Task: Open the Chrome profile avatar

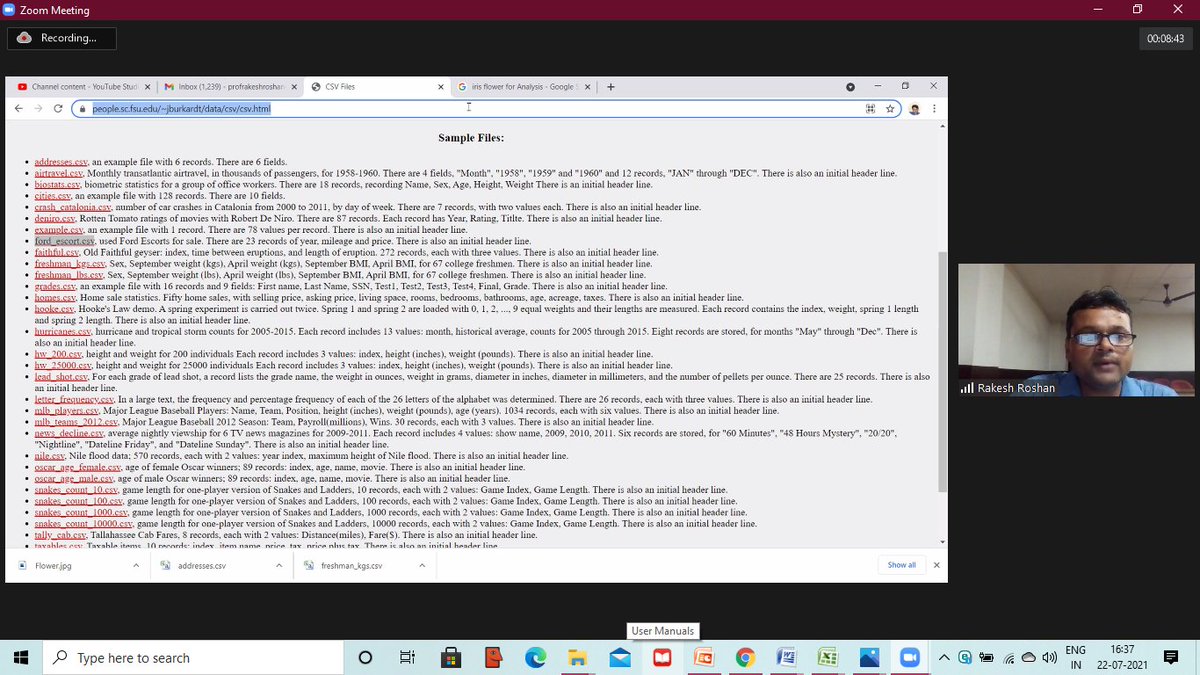Action: pyautogui.click(x=914, y=108)
